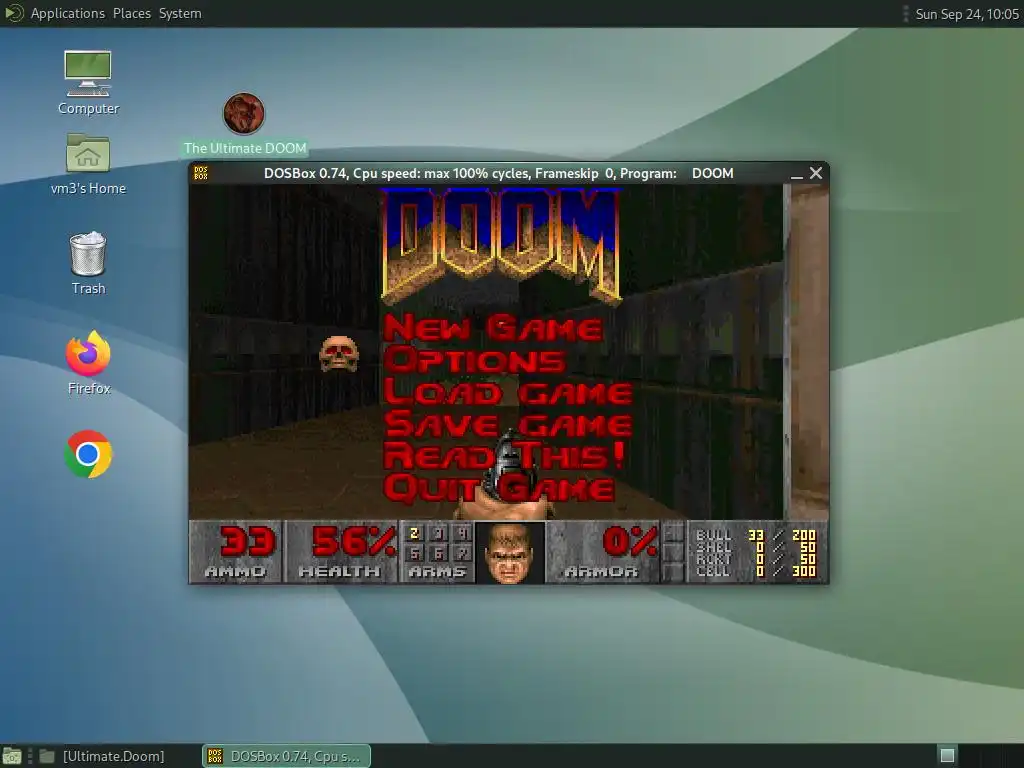Close the DOSBox window
The width and height of the screenshot is (1024, 768).
[816, 173]
